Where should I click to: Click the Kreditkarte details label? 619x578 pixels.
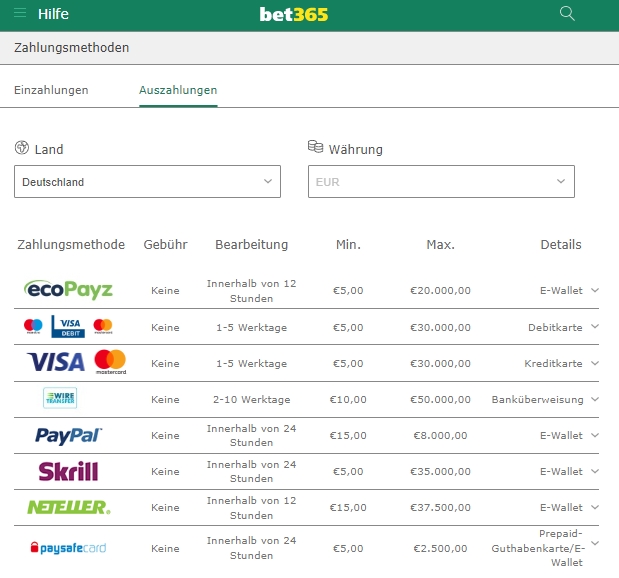553,363
